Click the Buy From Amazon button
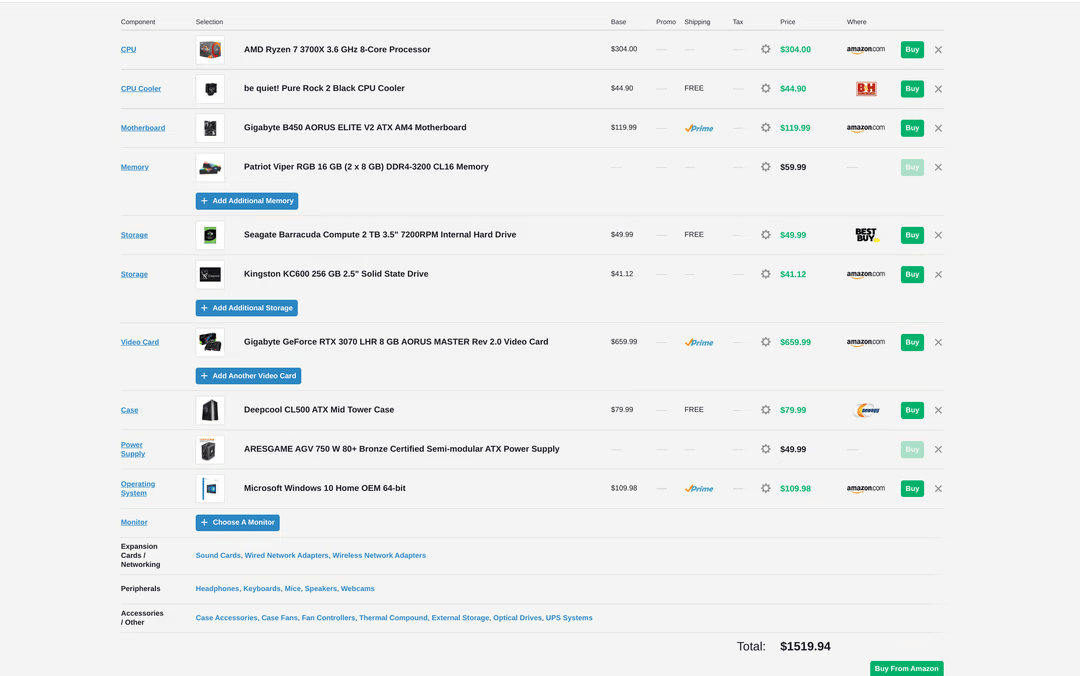The height and width of the screenshot is (676, 1080). (x=906, y=668)
